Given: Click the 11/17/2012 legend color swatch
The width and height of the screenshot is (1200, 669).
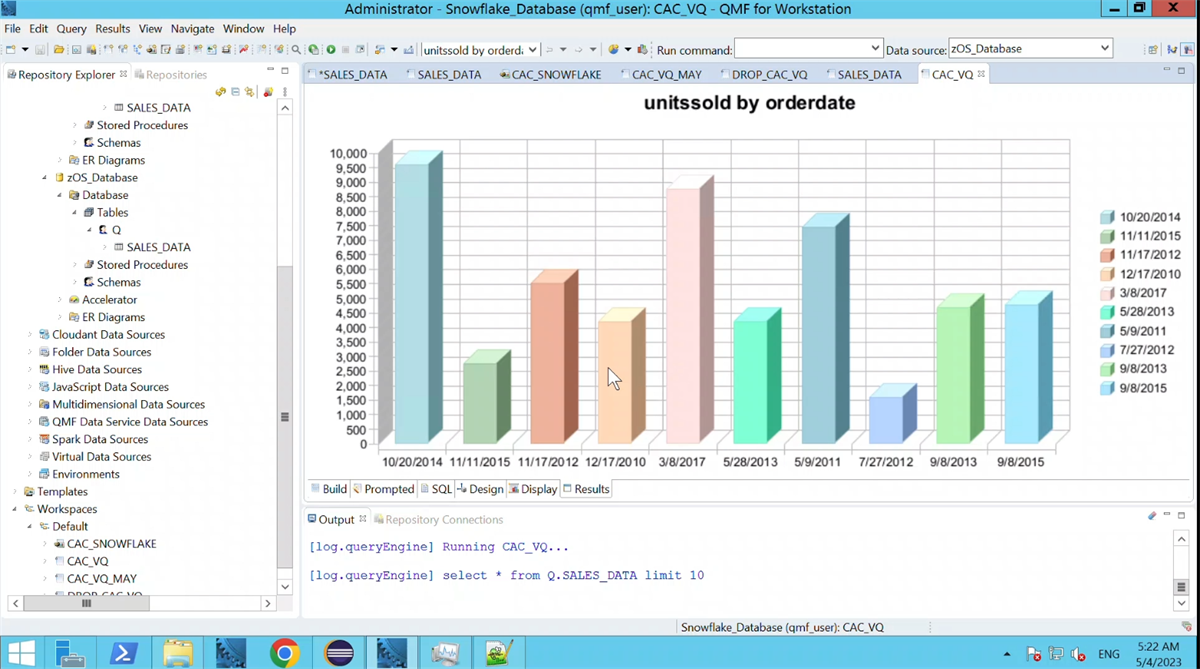Looking at the screenshot, I should tap(1107, 255).
